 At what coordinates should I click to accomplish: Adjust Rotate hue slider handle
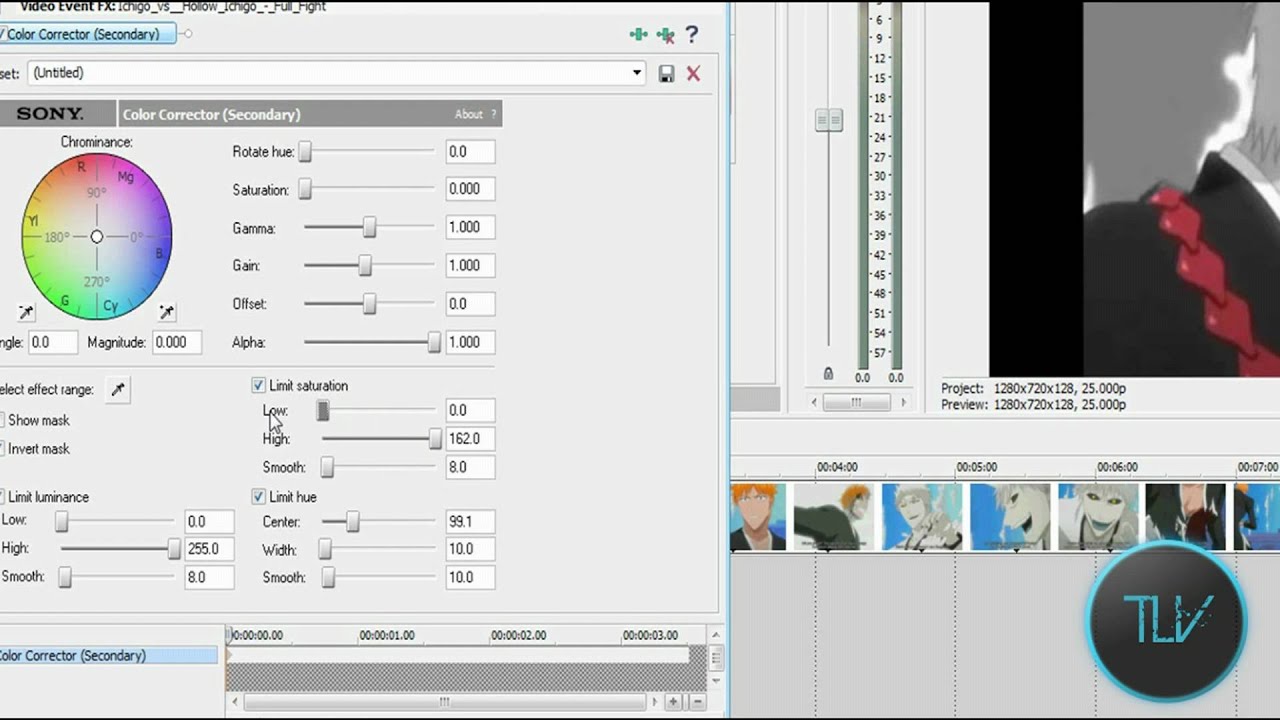[305, 152]
